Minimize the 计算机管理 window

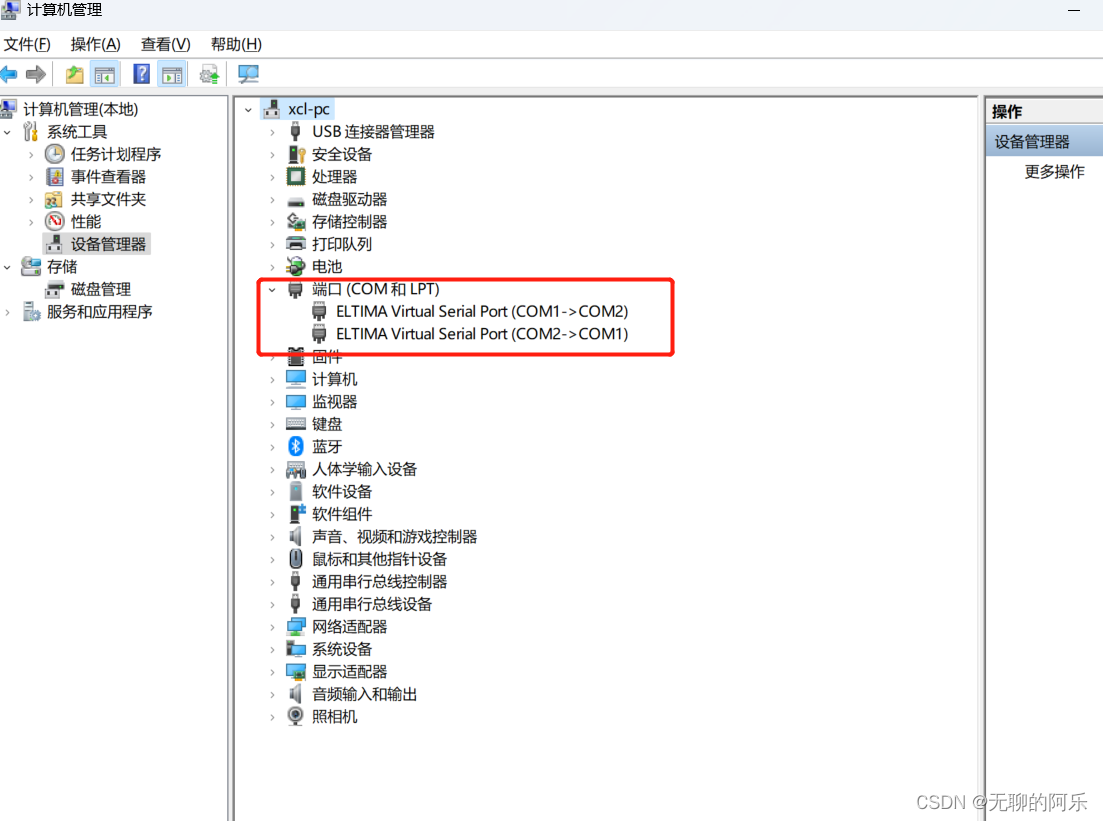coord(1073,11)
